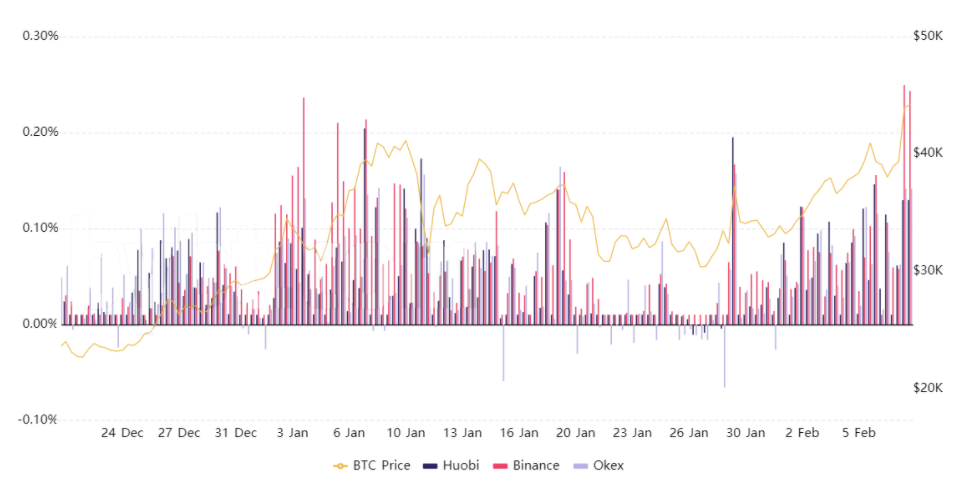This screenshot has height=477, width=957.
Task: Toggle the BTC Price legend entry
Action: (372, 465)
